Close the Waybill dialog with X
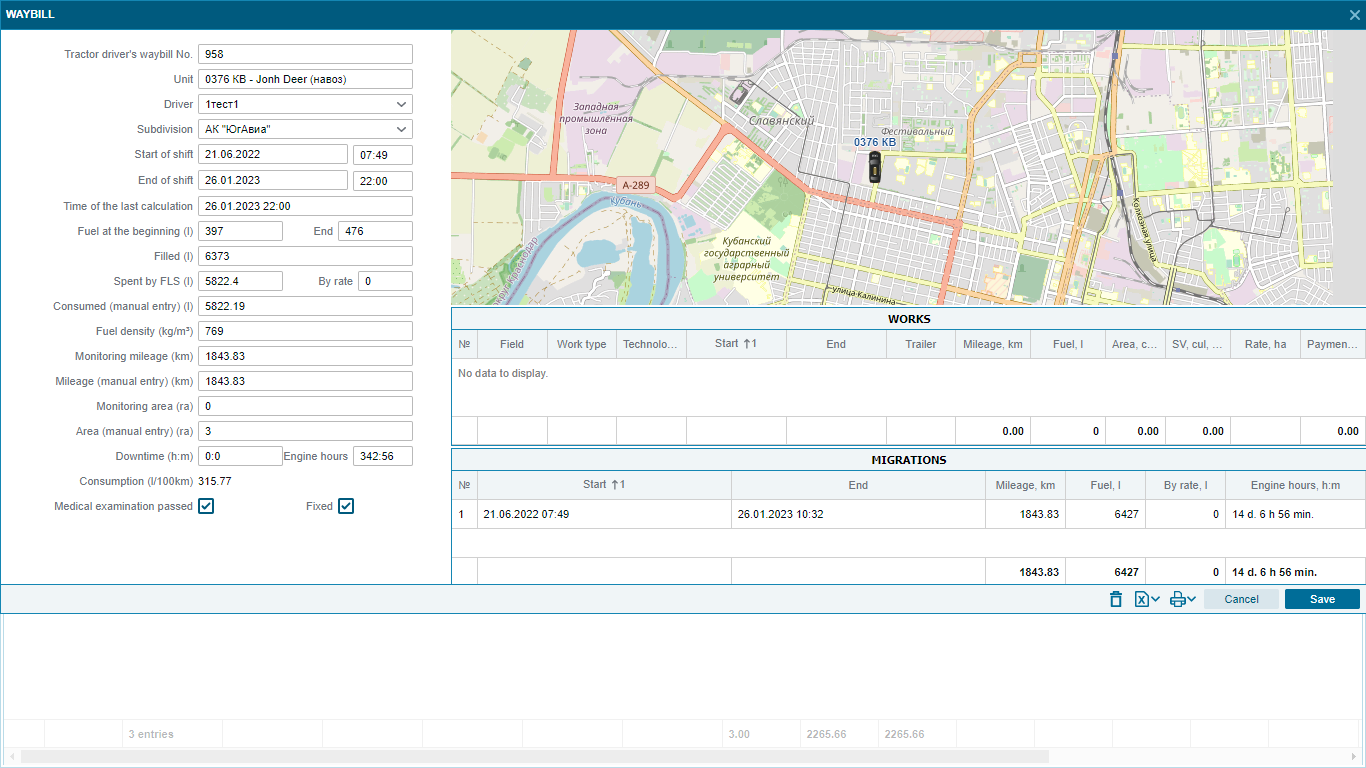This screenshot has height=768, width=1366. [1355, 15]
